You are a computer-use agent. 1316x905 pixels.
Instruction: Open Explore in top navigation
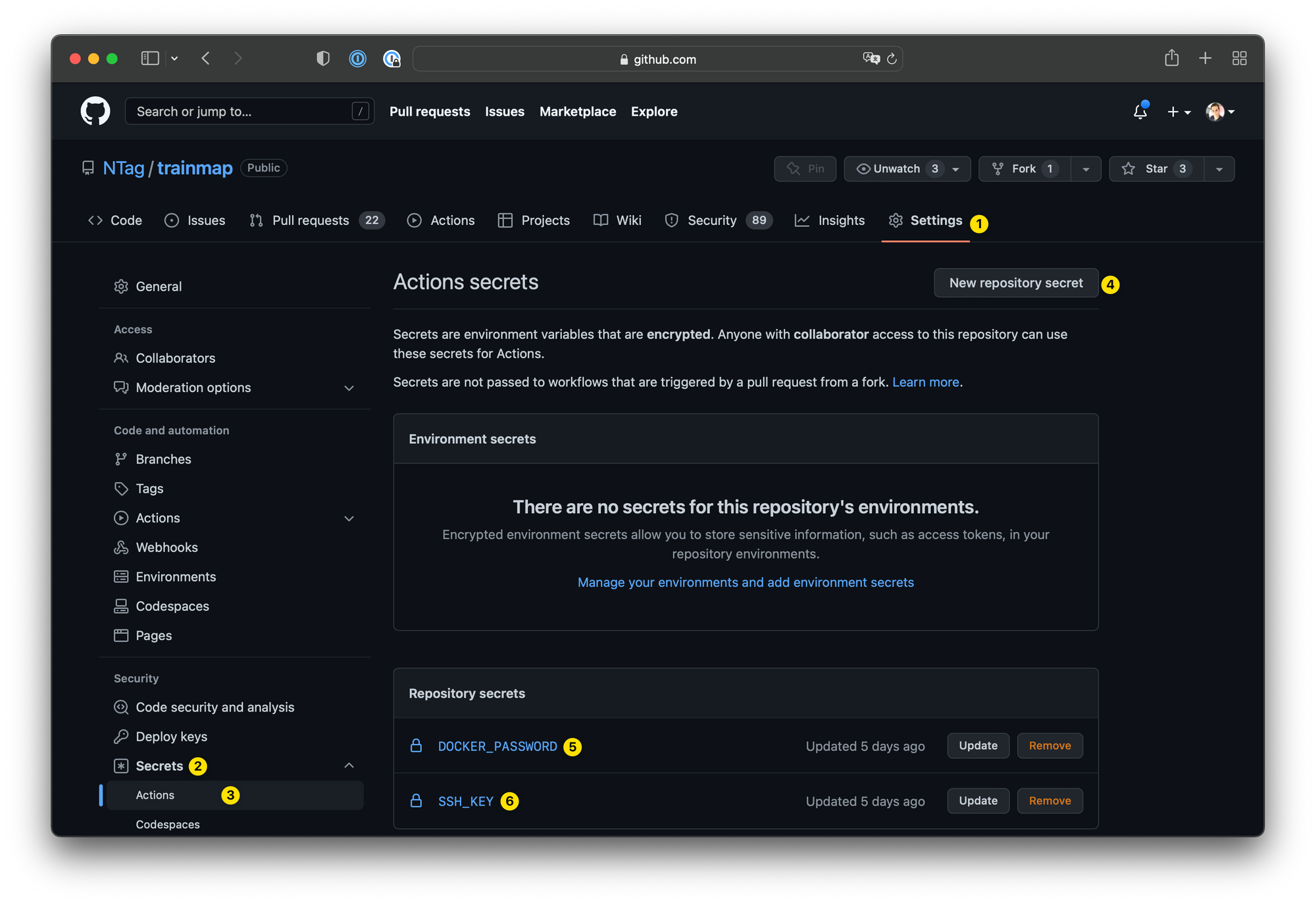click(654, 112)
